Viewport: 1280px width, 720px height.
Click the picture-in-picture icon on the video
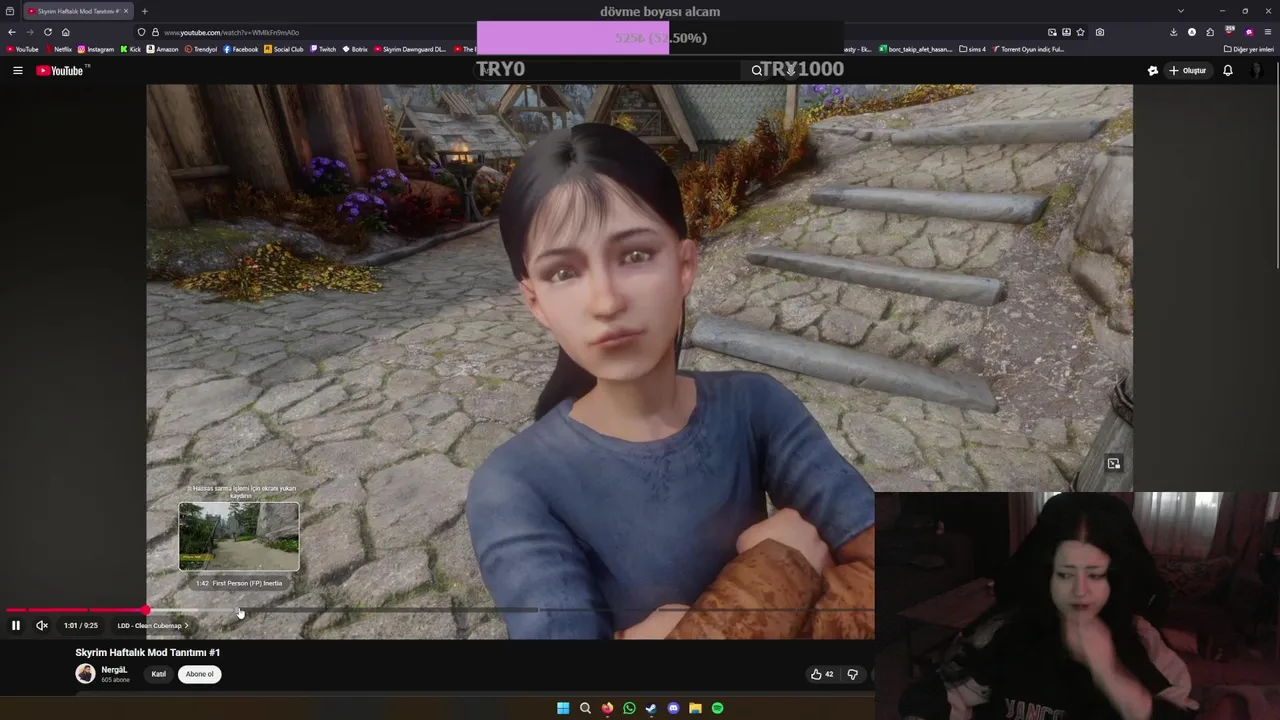point(1113,464)
